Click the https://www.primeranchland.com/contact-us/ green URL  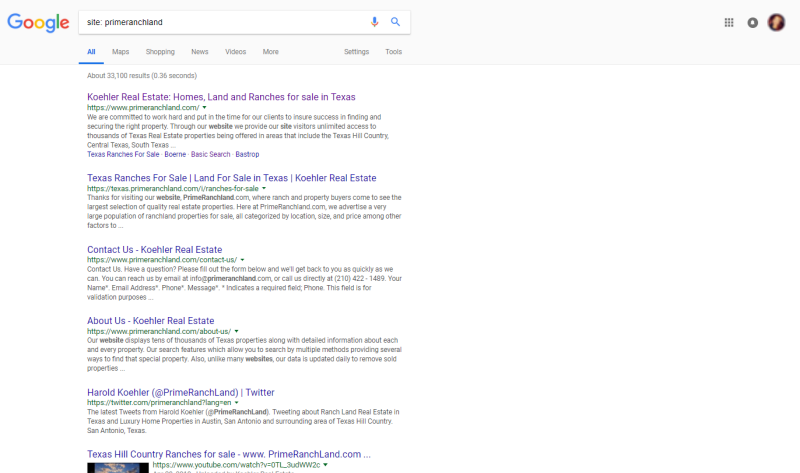click(x=162, y=260)
